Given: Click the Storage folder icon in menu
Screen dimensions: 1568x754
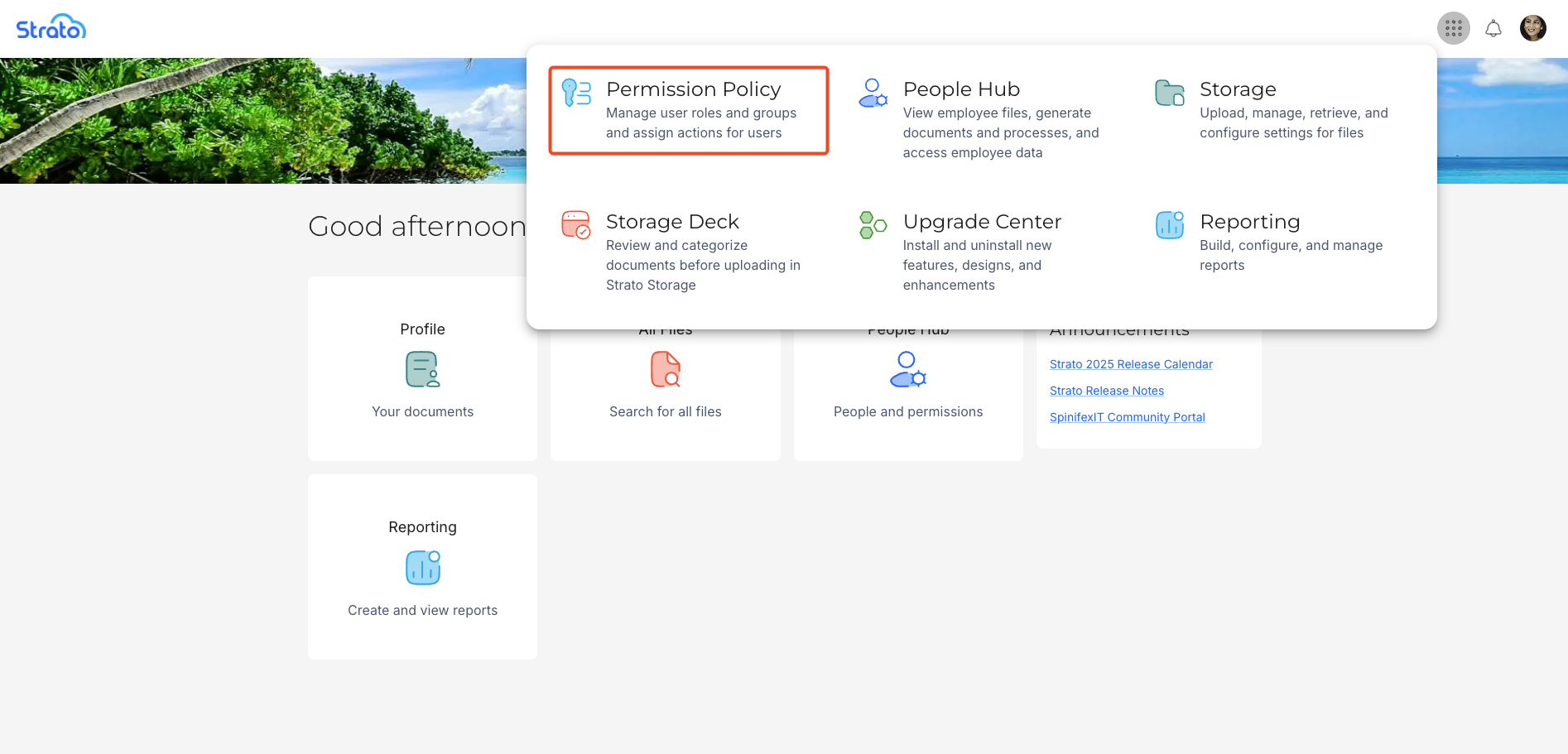Looking at the screenshot, I should click(1169, 93).
